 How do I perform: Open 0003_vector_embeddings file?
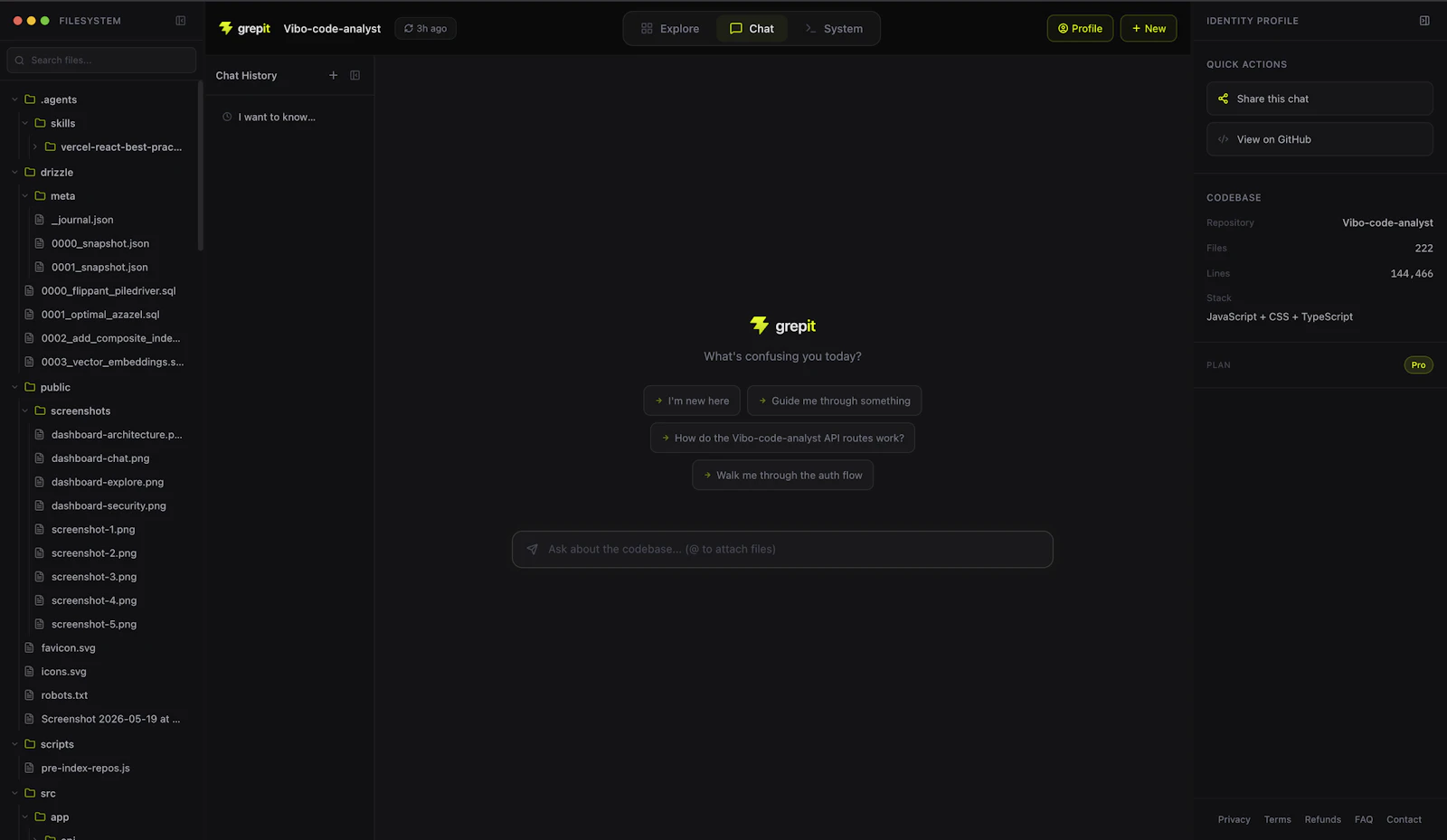click(x=112, y=362)
